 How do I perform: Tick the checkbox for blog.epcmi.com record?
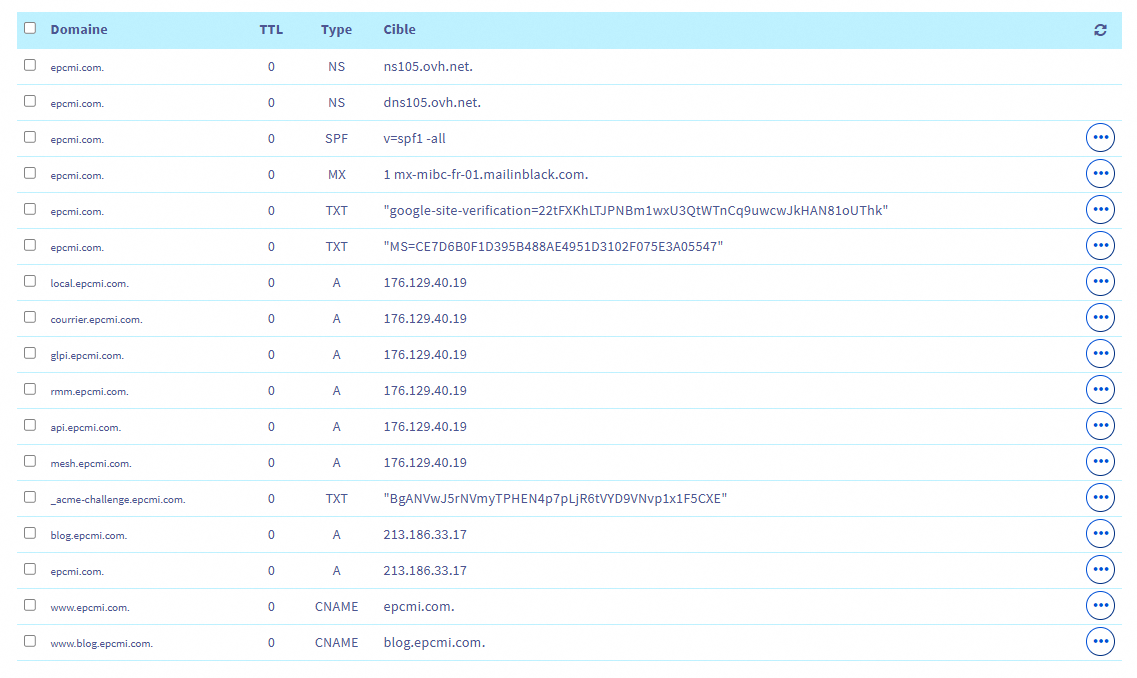[30, 533]
